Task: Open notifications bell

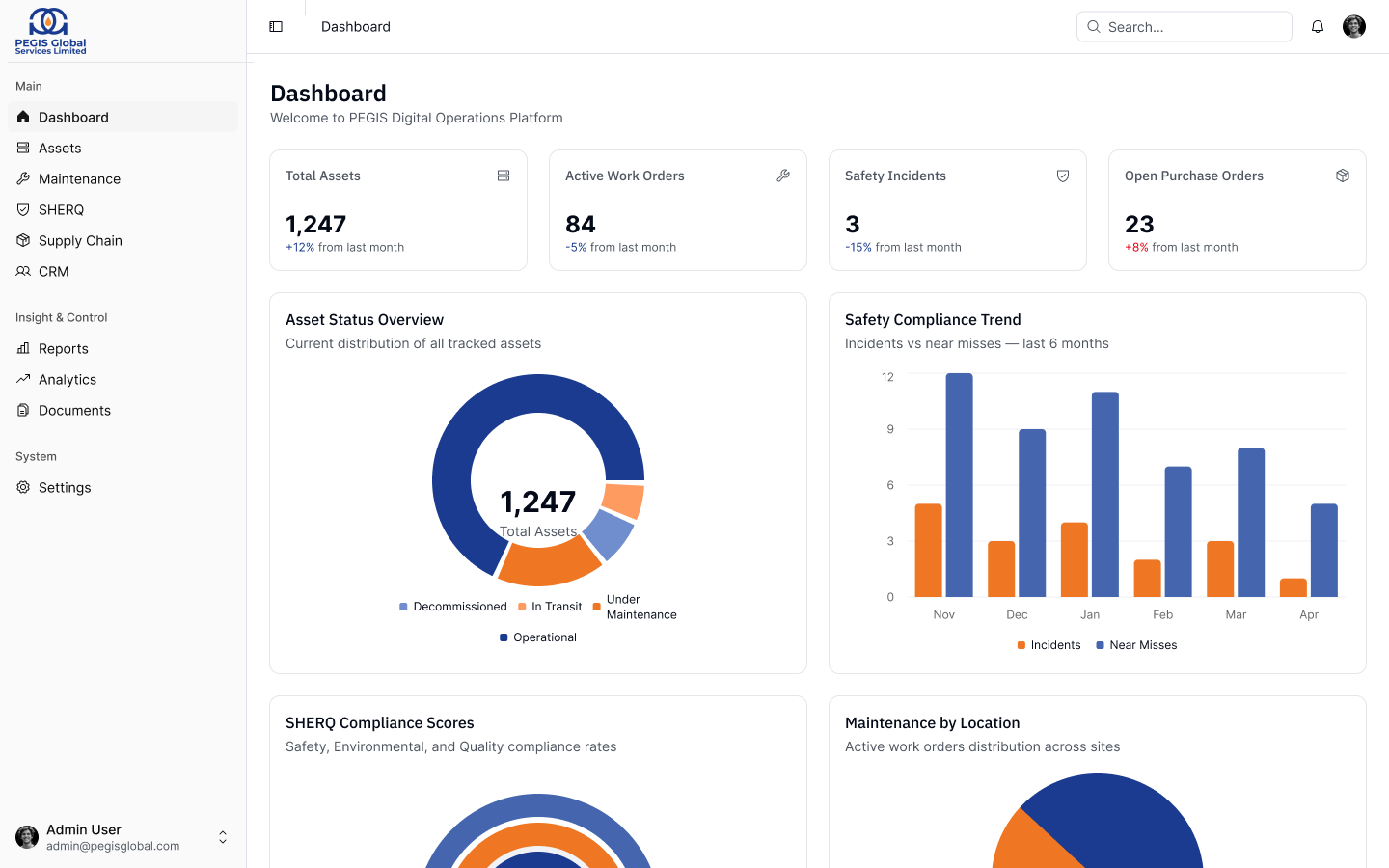Action: [1318, 27]
